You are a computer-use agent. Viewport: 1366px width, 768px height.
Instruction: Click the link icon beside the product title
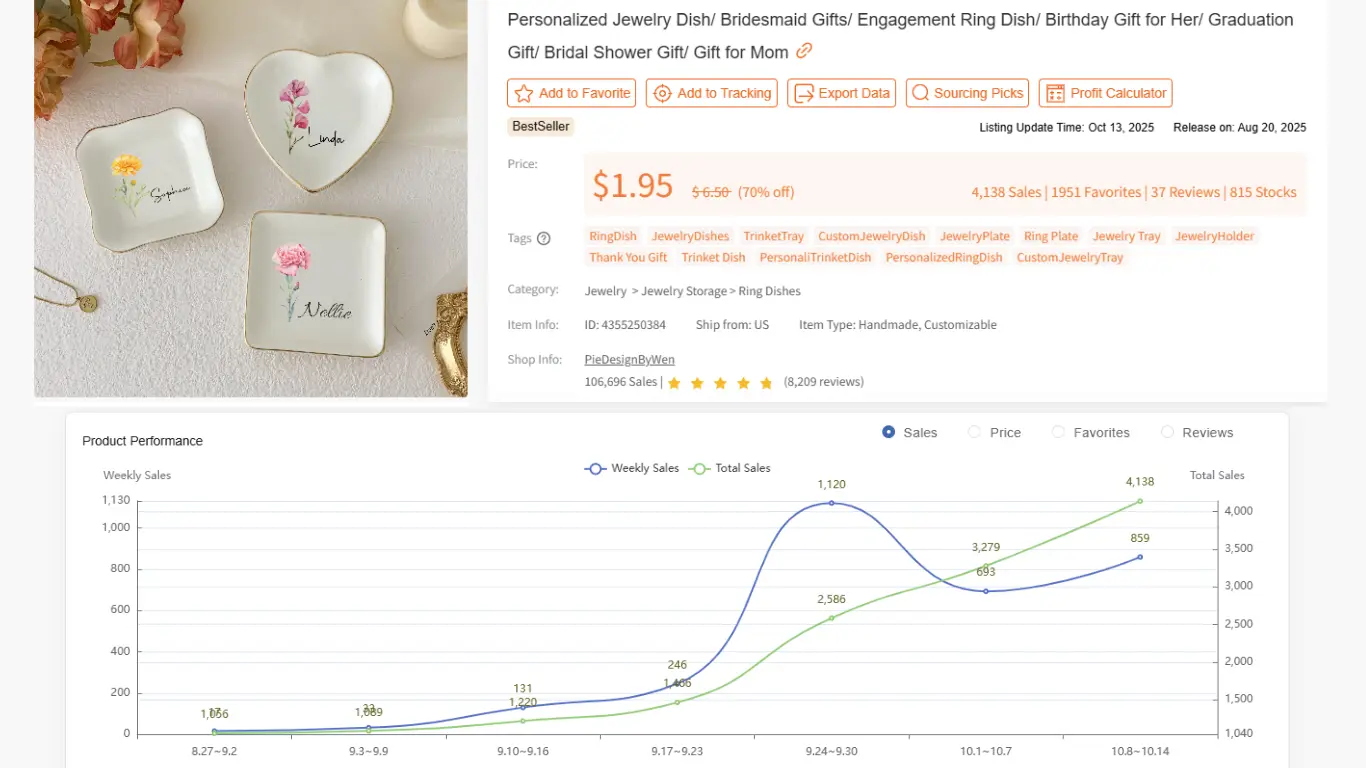pos(805,50)
